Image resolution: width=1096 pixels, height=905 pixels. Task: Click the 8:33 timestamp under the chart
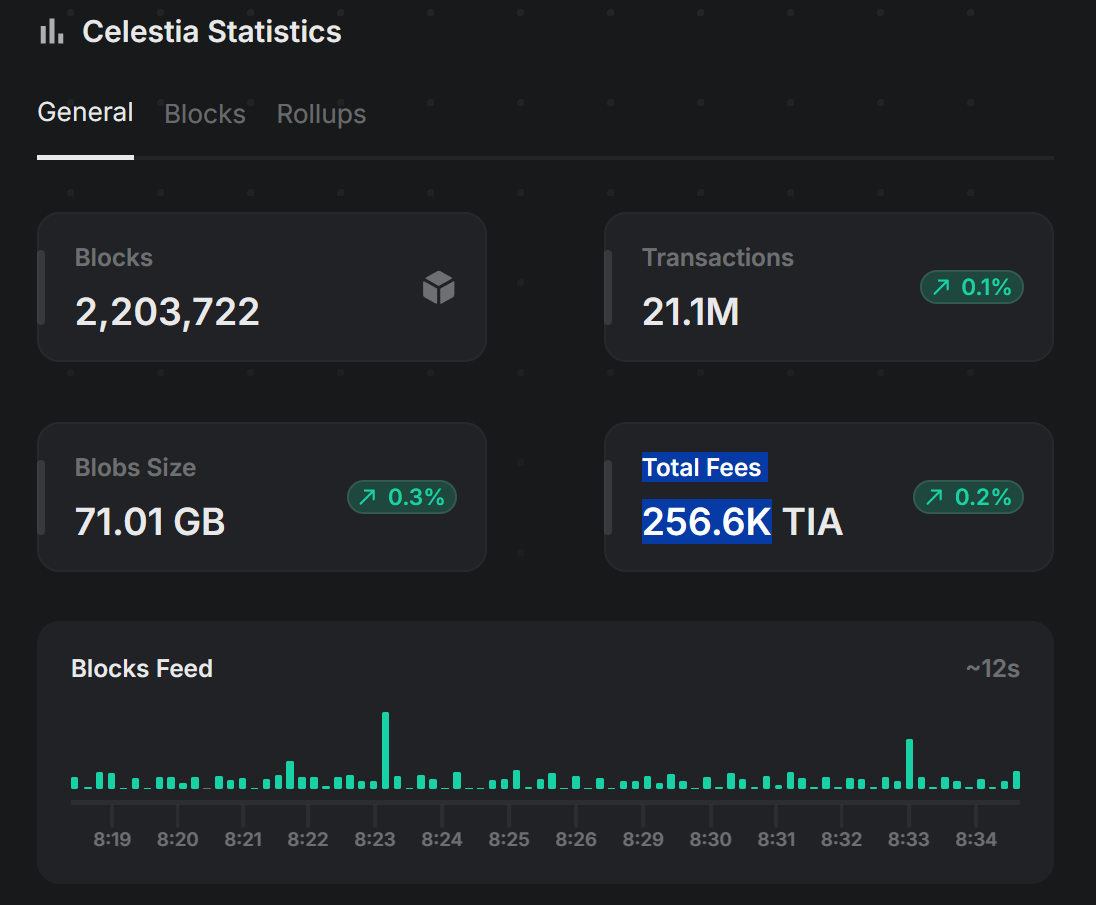(909, 839)
